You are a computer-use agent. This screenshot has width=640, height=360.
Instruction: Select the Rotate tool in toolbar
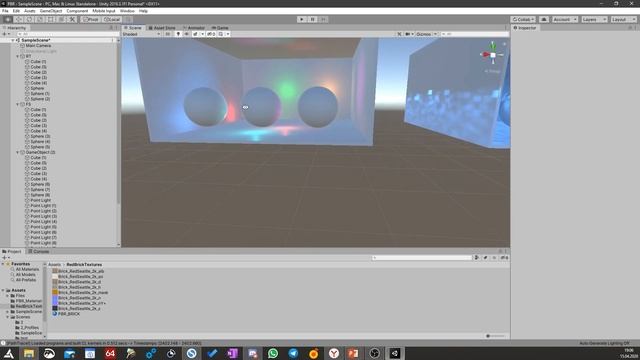pos(29,20)
